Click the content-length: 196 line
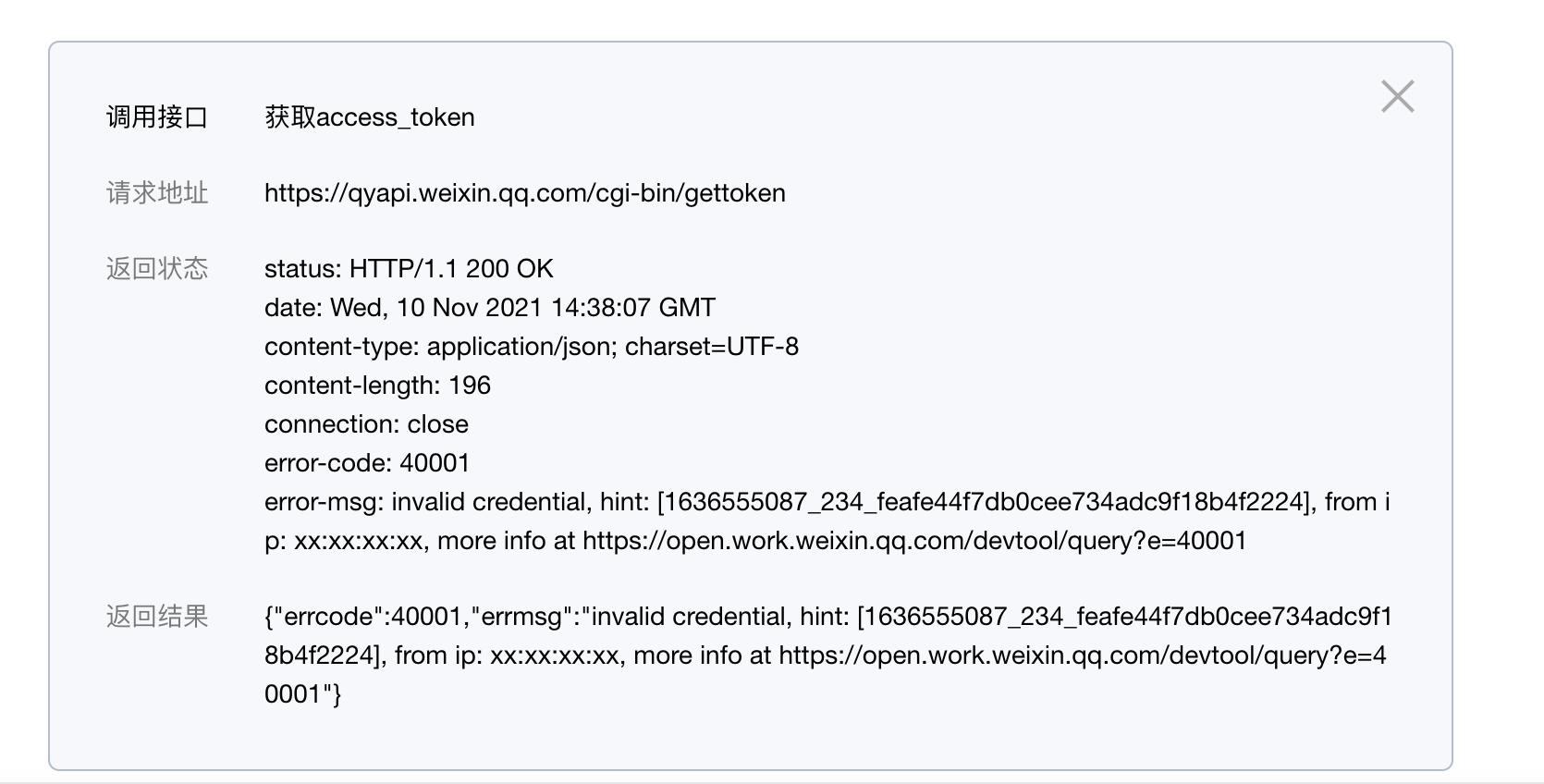This screenshot has width=1544, height=784. pyautogui.click(x=377, y=386)
